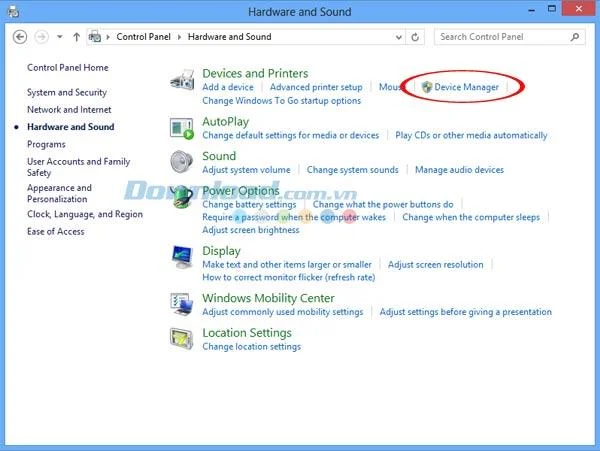Click Play CDs or other media automatically
This screenshot has height=451, width=600.
coord(471,135)
